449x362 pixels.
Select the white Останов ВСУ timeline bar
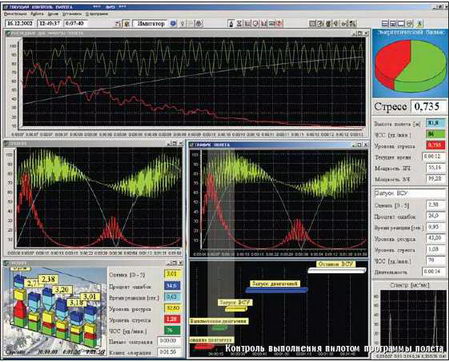337,270
